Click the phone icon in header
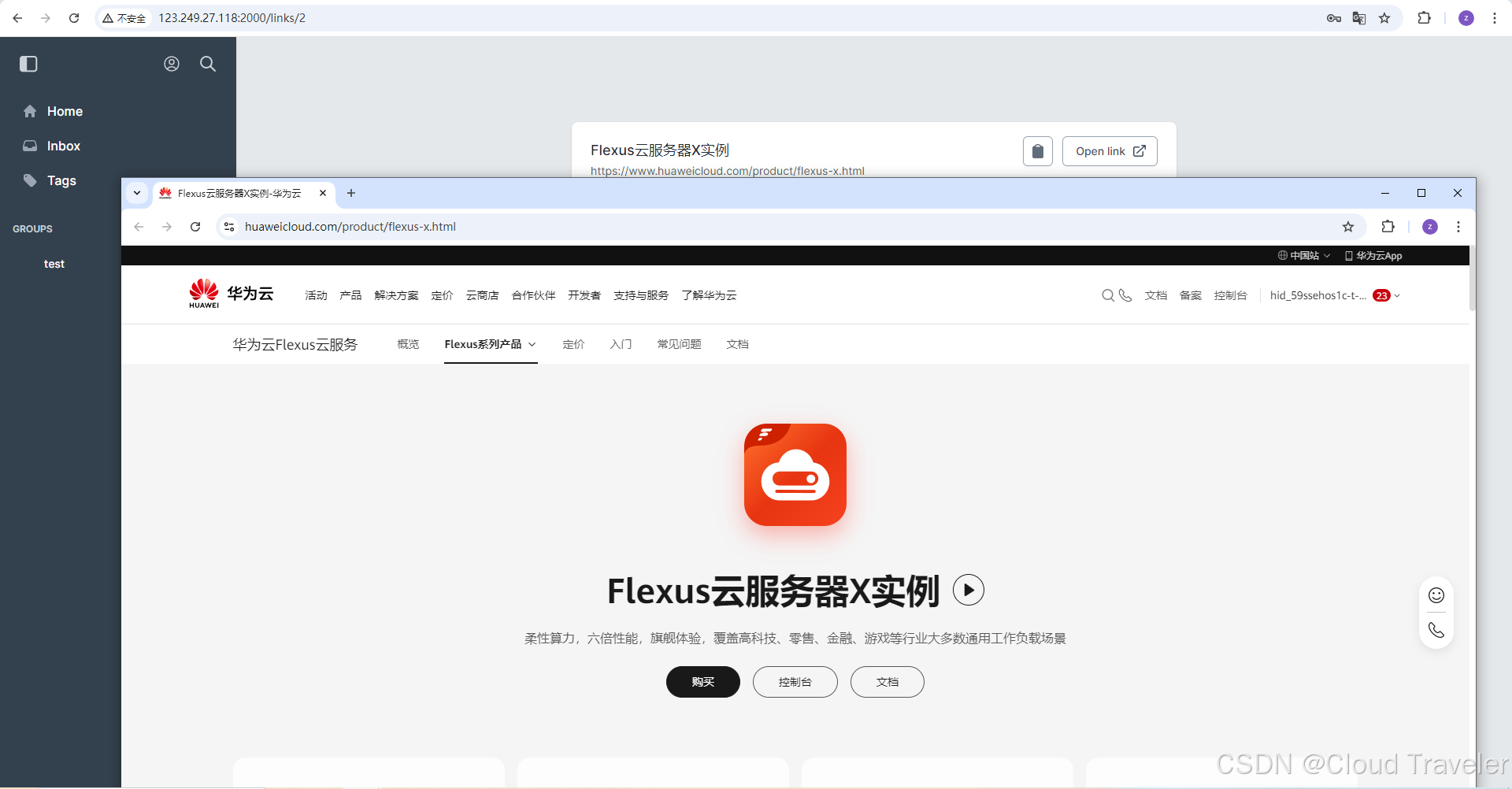 (x=1125, y=295)
